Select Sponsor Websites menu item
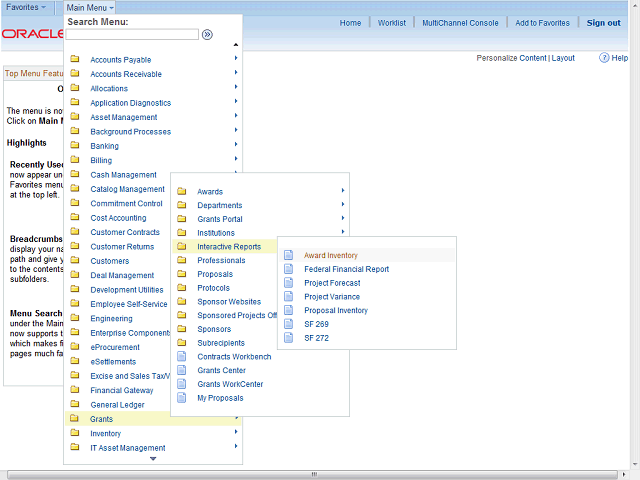 (x=229, y=302)
